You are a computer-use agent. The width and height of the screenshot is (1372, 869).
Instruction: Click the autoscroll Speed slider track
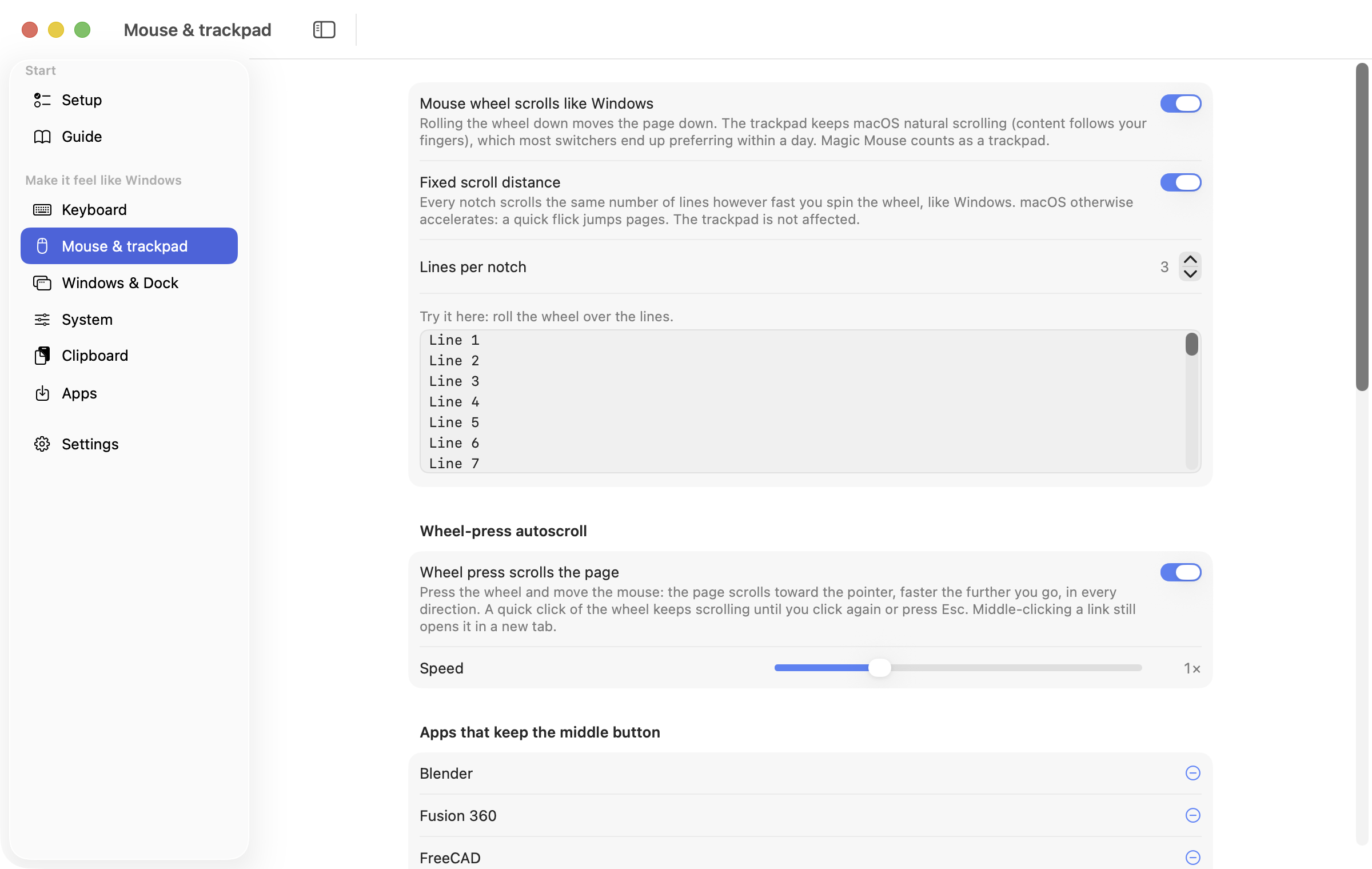pos(958,668)
